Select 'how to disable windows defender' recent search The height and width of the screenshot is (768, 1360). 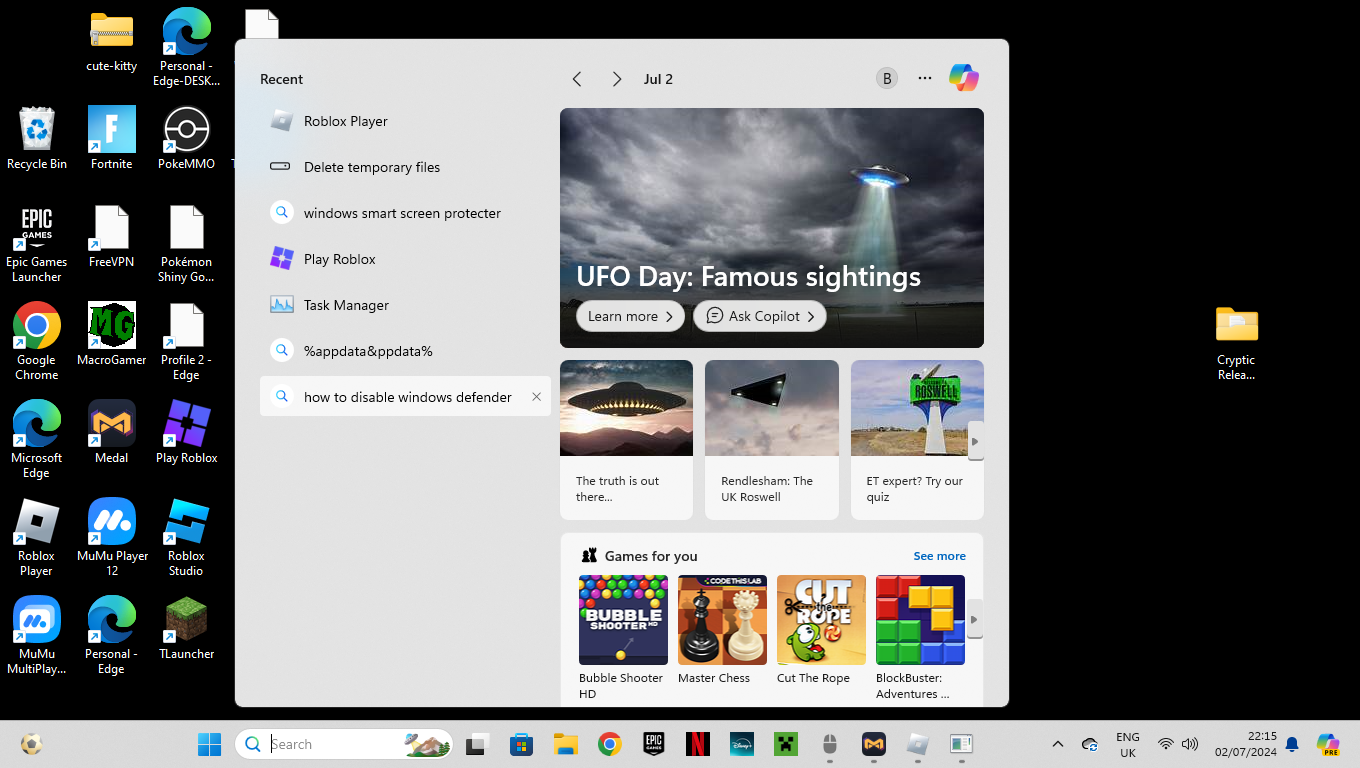coord(405,397)
